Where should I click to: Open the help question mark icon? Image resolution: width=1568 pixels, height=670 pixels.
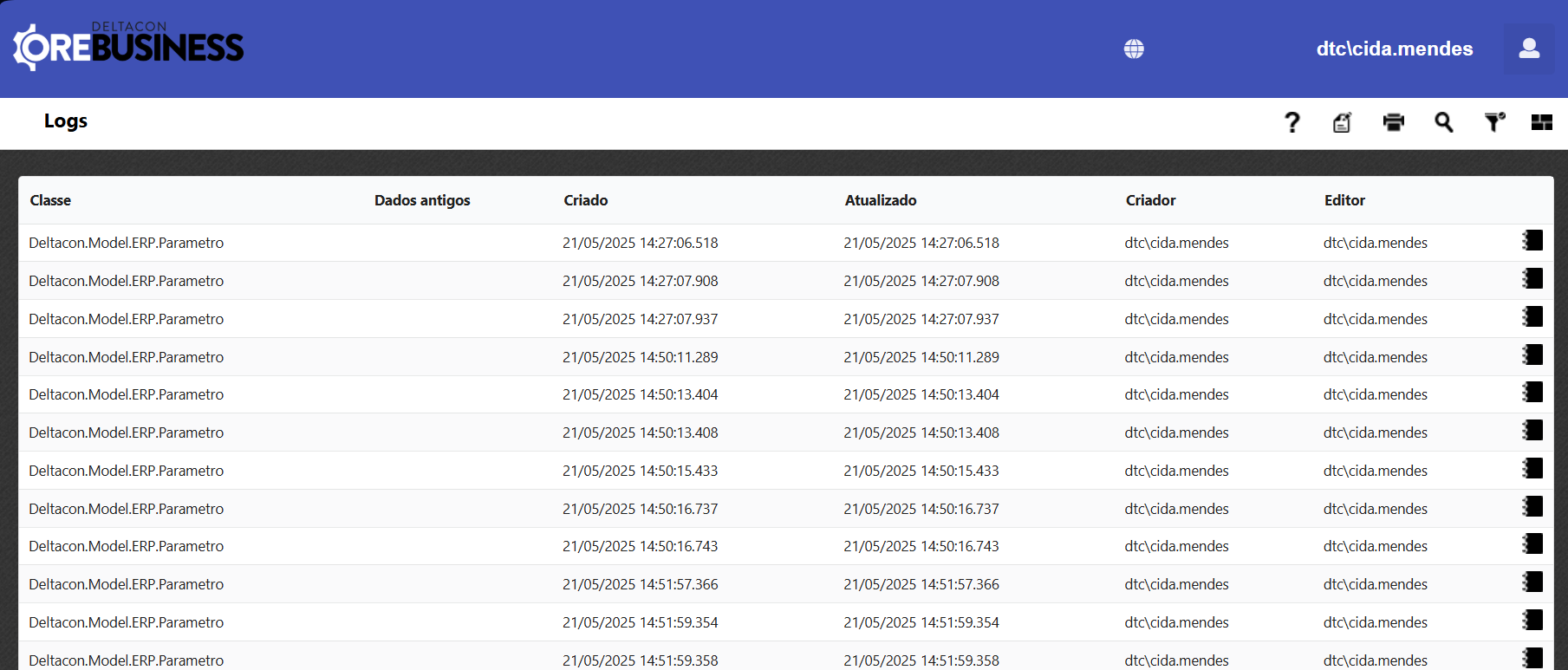[x=1291, y=122]
